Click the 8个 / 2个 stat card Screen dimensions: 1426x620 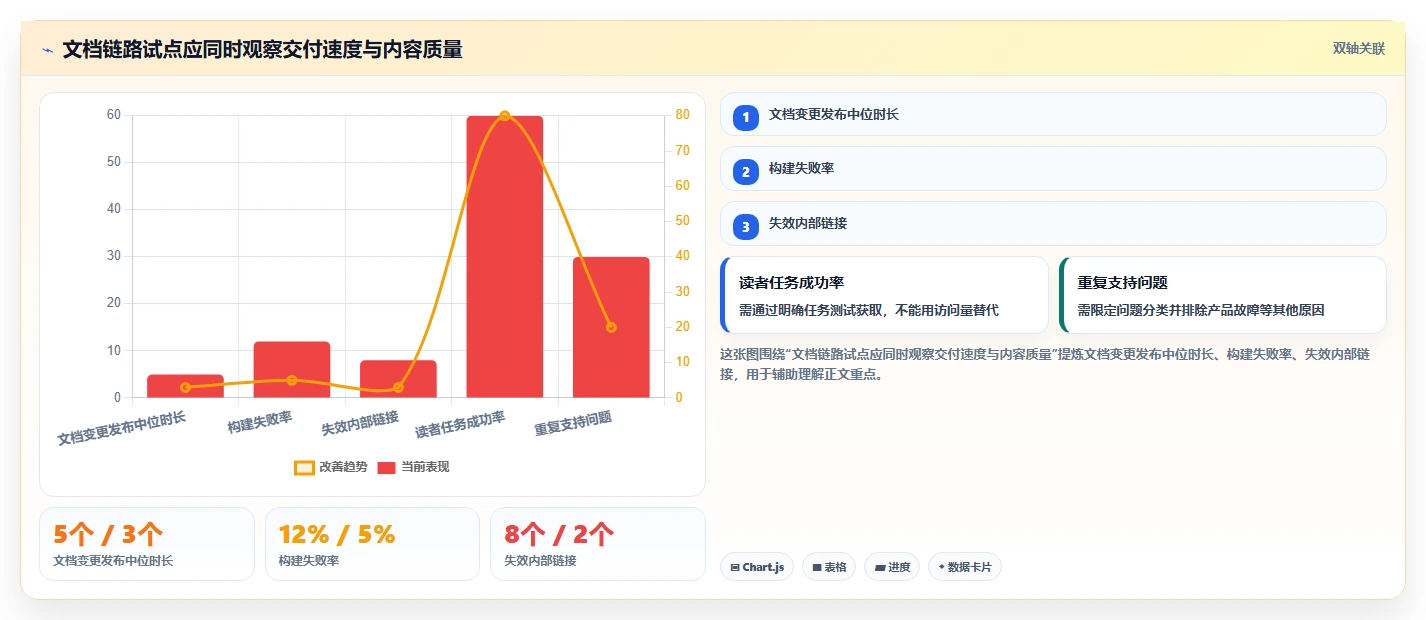[598, 544]
